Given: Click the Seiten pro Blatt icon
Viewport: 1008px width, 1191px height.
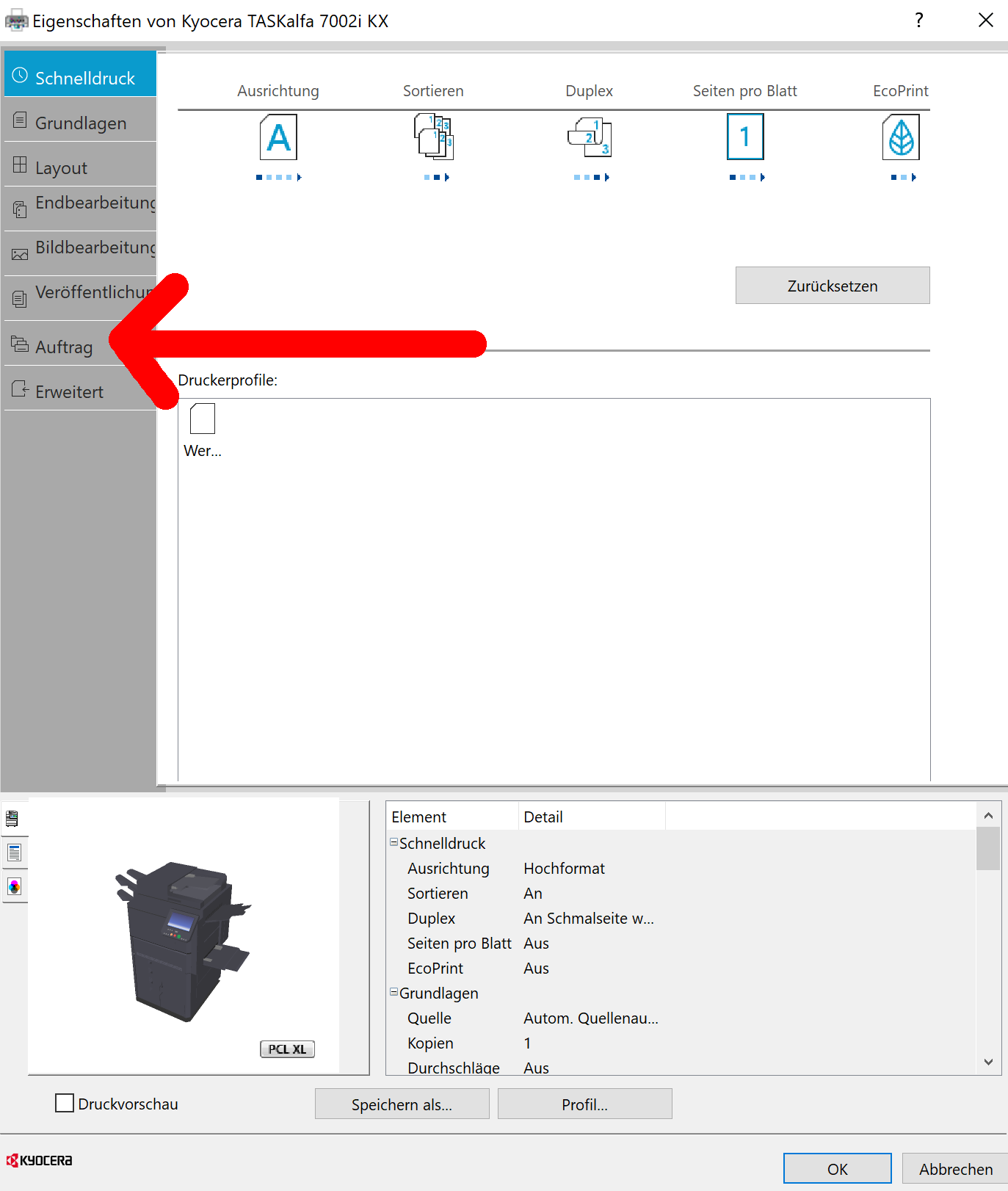Looking at the screenshot, I should 745,137.
